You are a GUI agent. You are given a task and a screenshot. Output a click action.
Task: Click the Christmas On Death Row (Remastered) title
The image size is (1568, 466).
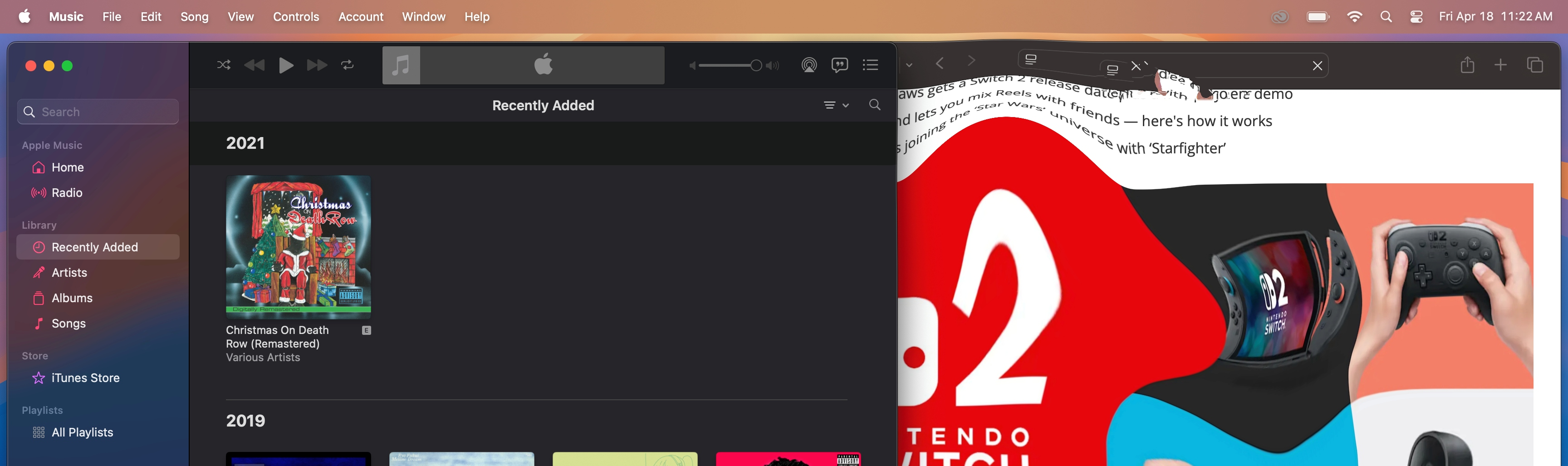pos(278,337)
